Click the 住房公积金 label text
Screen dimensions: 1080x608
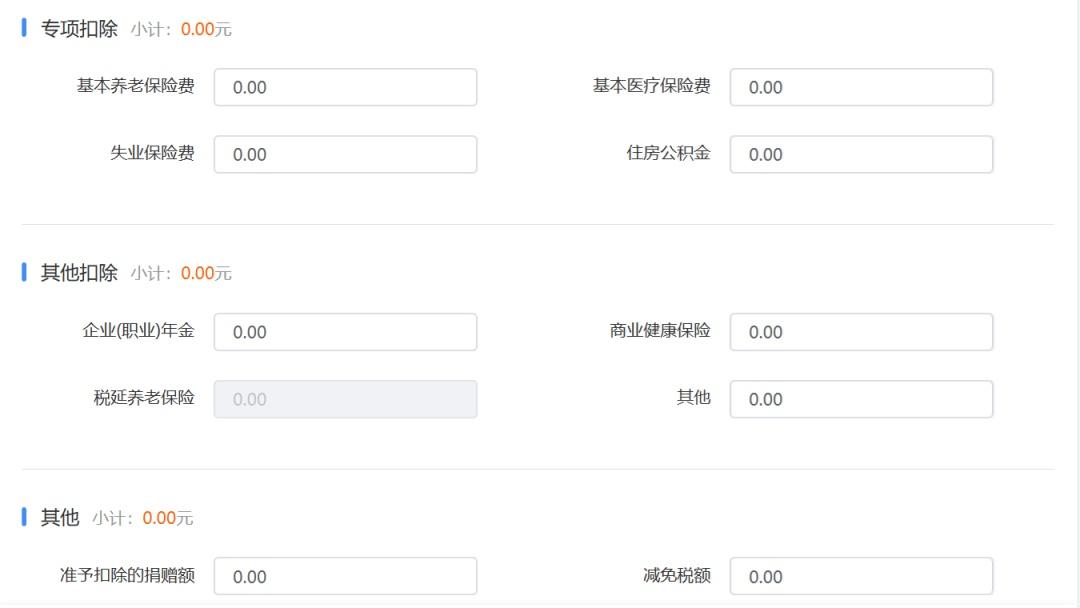point(669,153)
